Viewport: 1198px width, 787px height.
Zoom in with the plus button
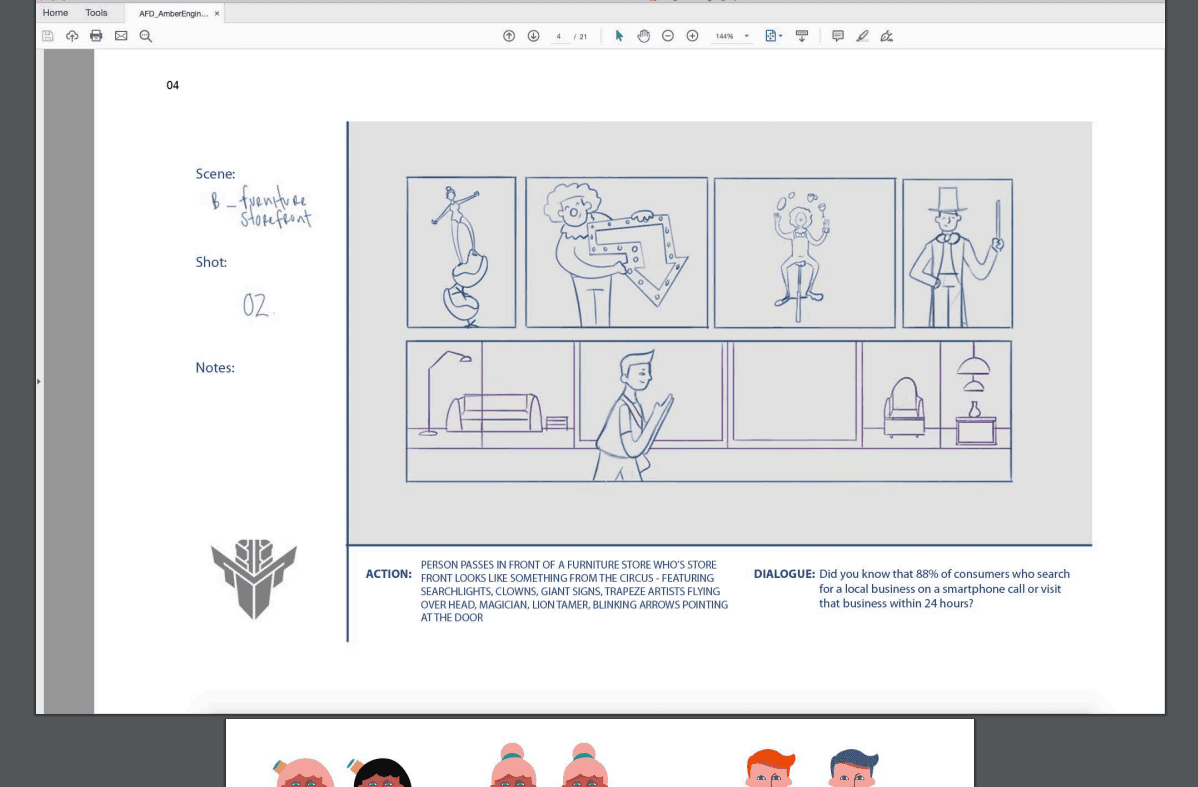pyautogui.click(x=692, y=36)
